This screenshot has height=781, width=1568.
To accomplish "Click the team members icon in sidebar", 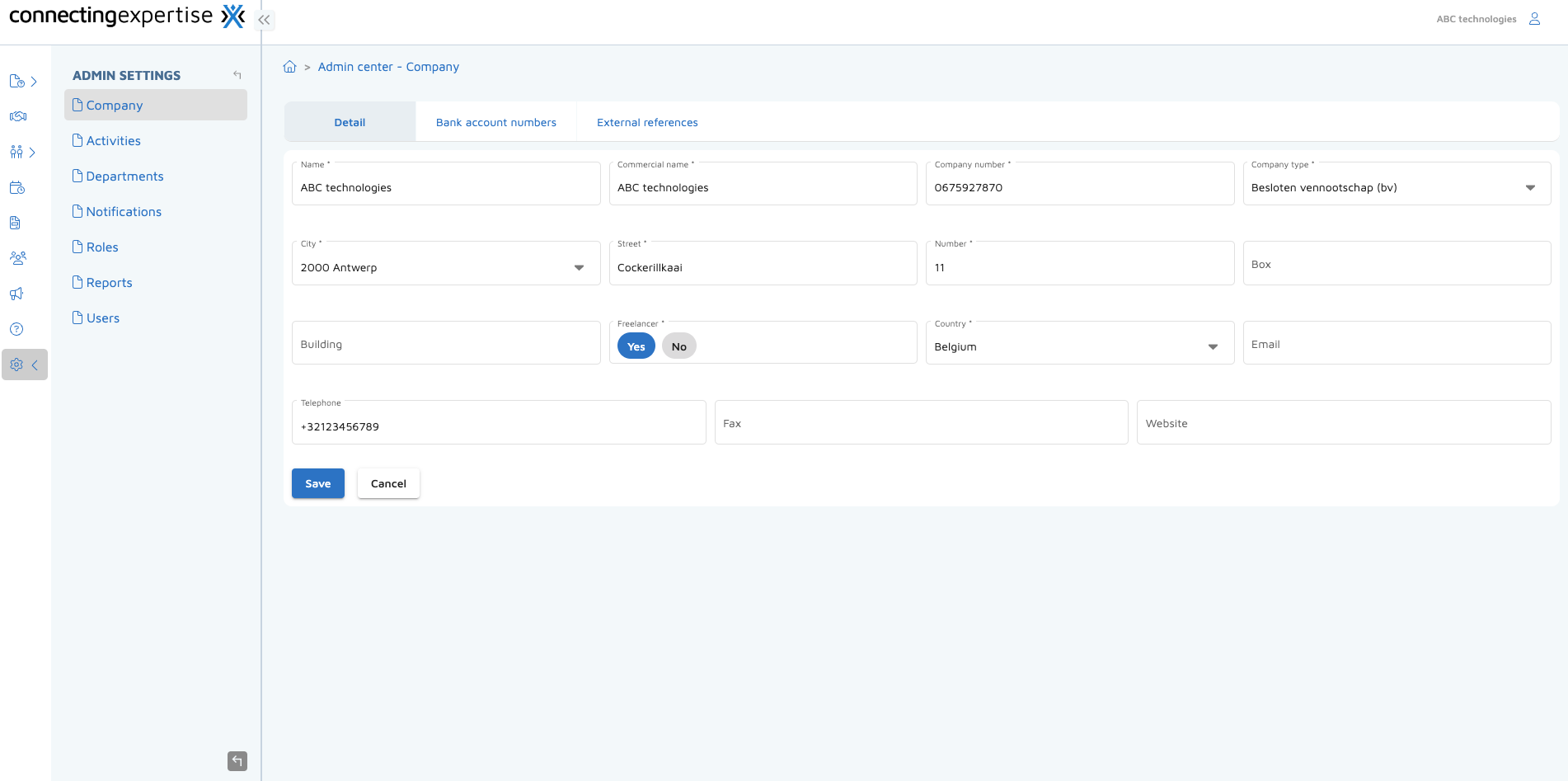I will (x=17, y=258).
